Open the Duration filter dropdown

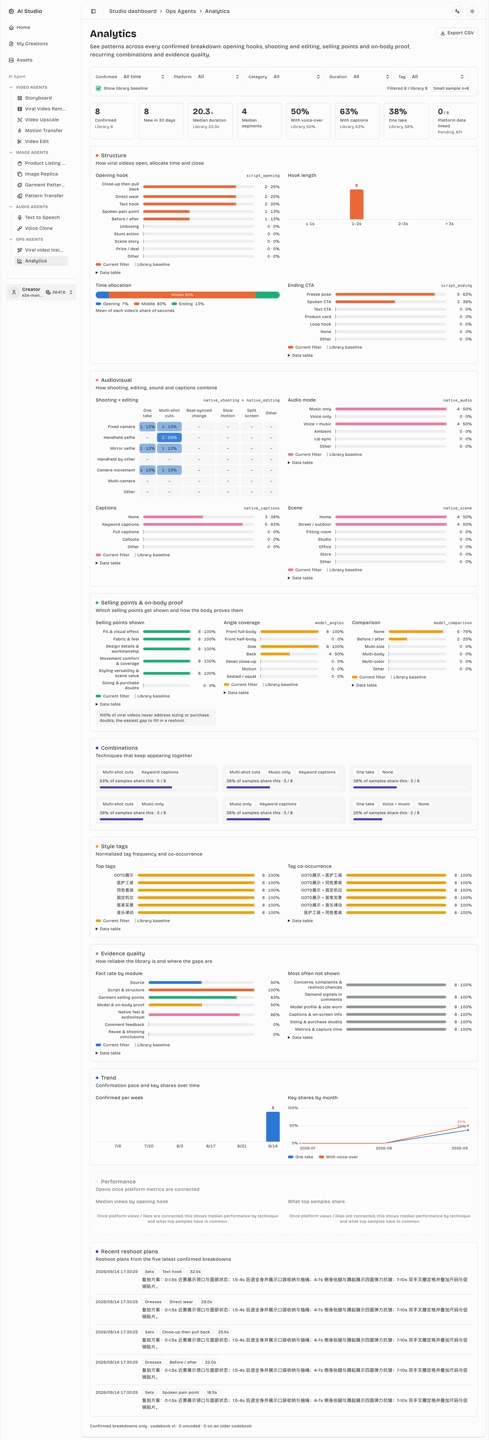(x=371, y=77)
